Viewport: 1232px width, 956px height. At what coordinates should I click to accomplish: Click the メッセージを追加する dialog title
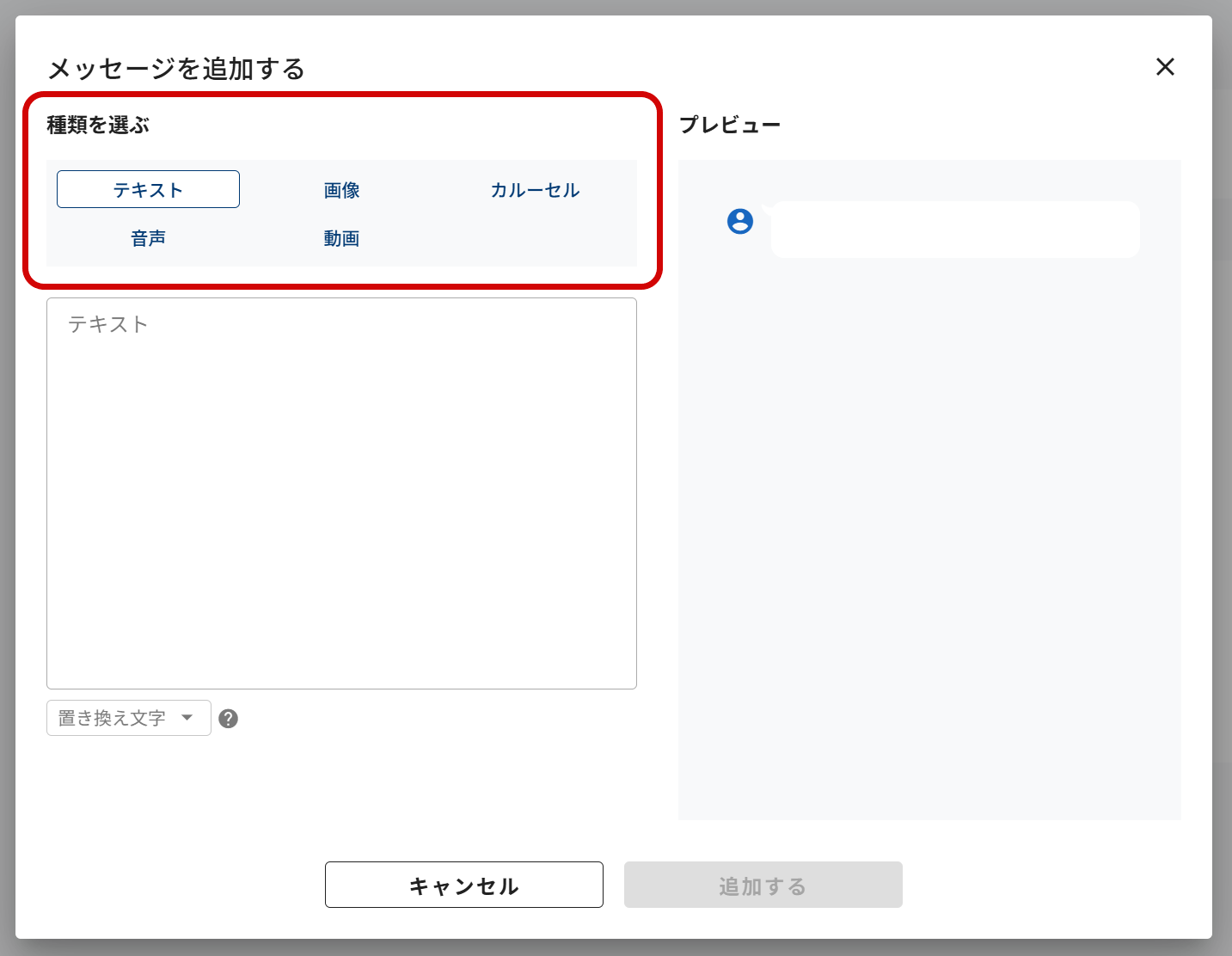[x=176, y=69]
